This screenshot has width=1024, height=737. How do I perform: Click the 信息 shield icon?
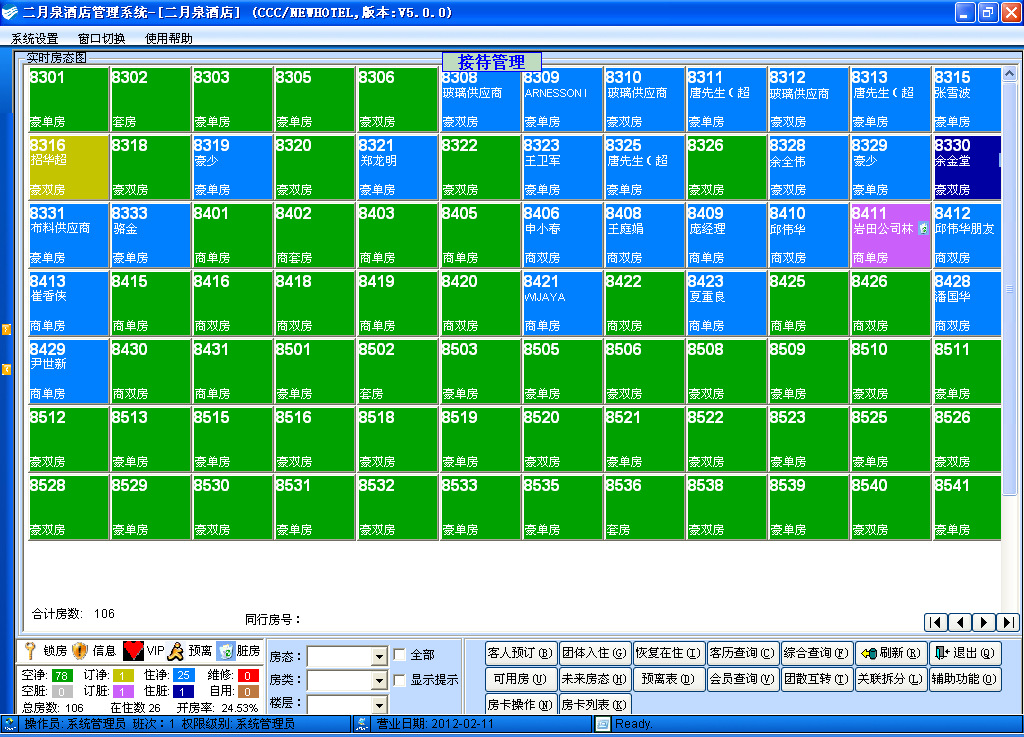pyautogui.click(x=80, y=650)
